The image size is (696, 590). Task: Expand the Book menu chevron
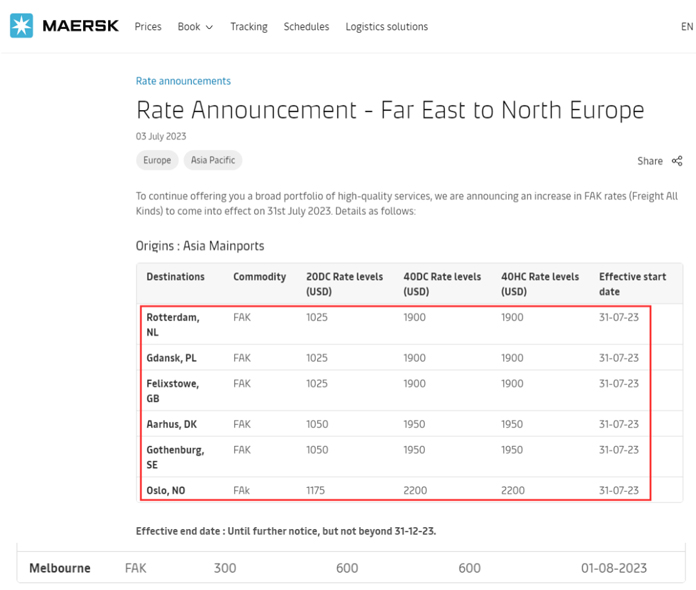(x=210, y=27)
